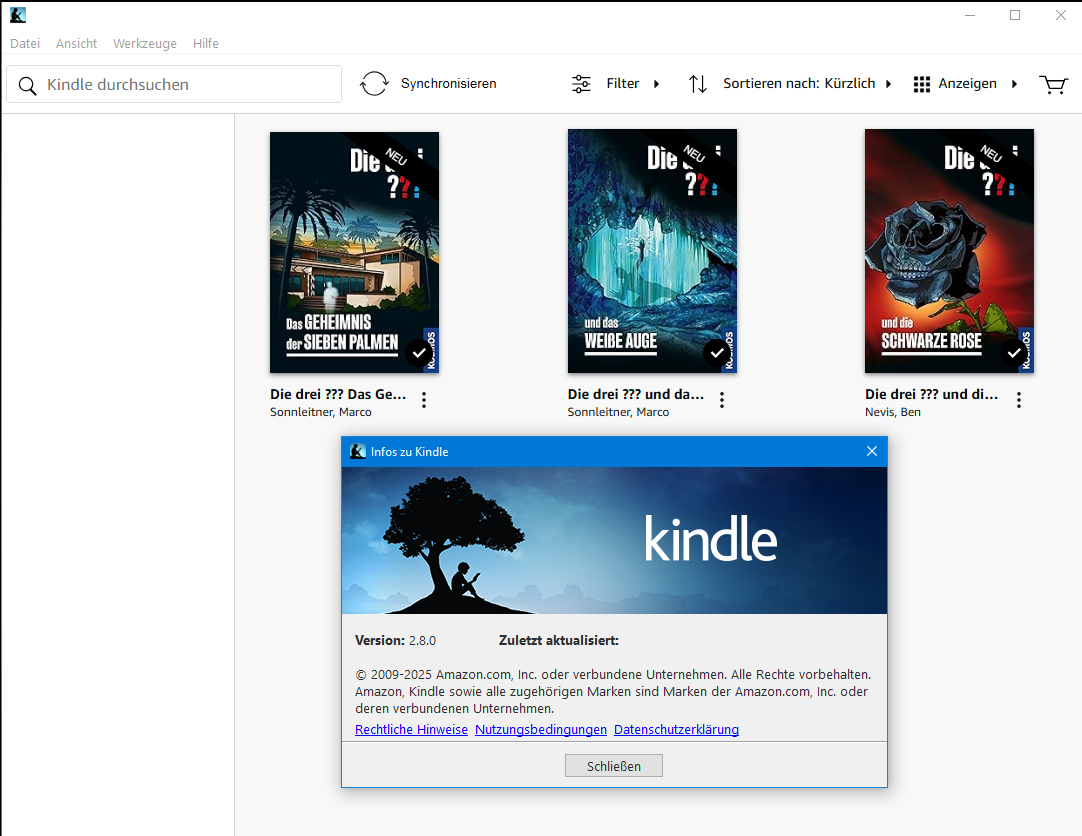
Task: Open the shopping cart store icon
Action: tap(1053, 84)
